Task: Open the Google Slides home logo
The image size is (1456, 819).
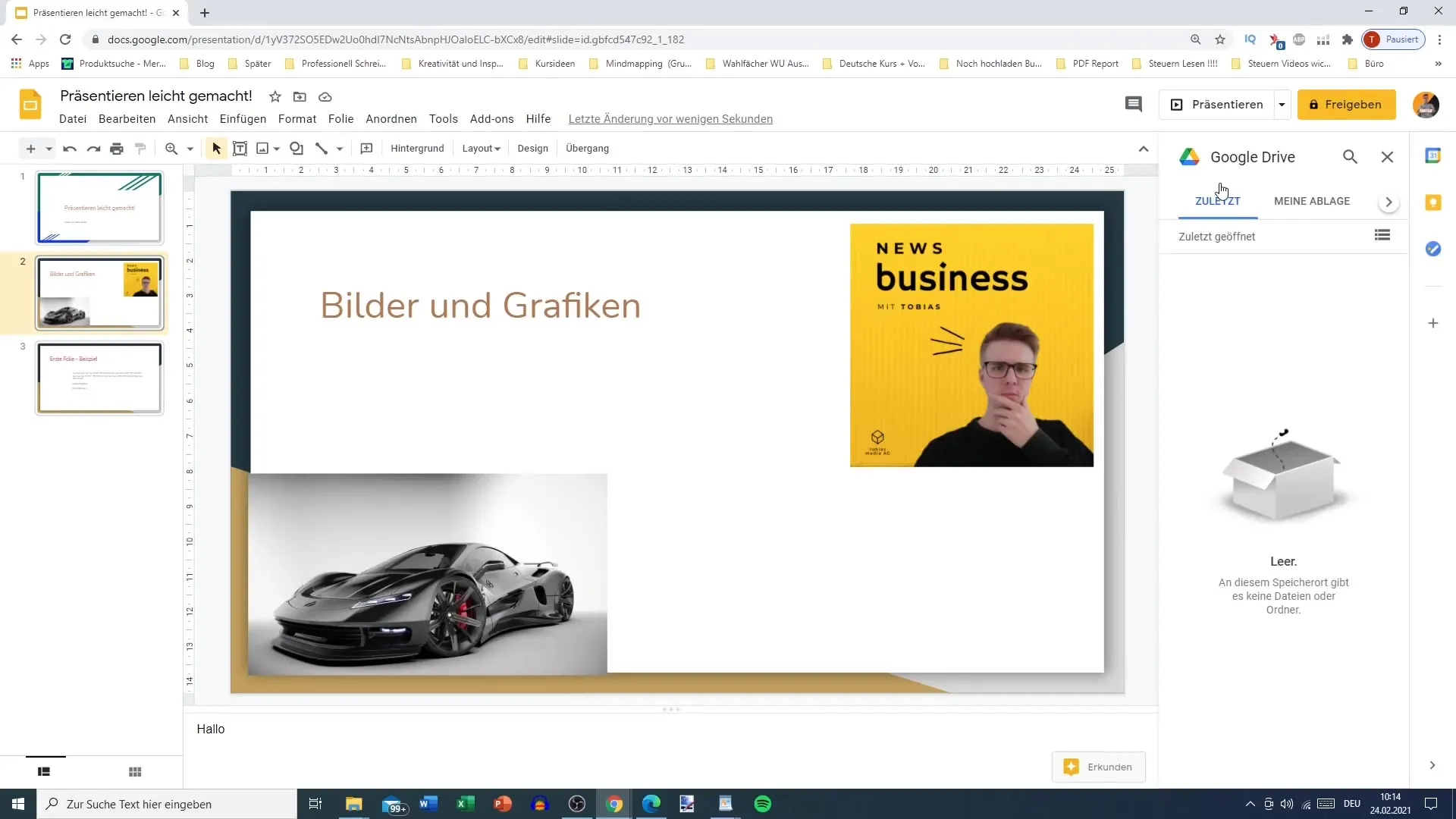Action: click(30, 105)
